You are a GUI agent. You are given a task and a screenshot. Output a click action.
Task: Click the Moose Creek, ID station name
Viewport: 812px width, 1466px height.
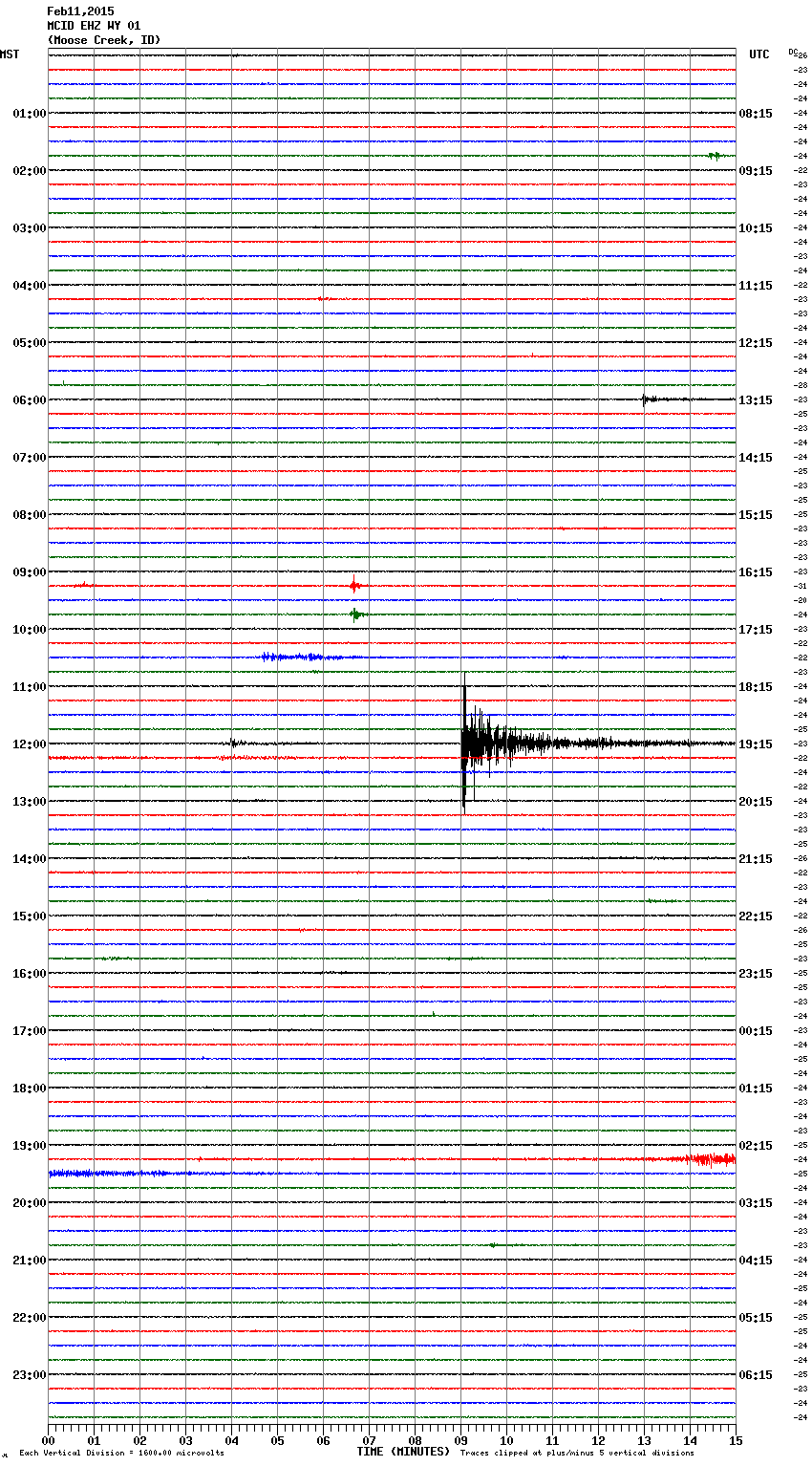[103, 40]
